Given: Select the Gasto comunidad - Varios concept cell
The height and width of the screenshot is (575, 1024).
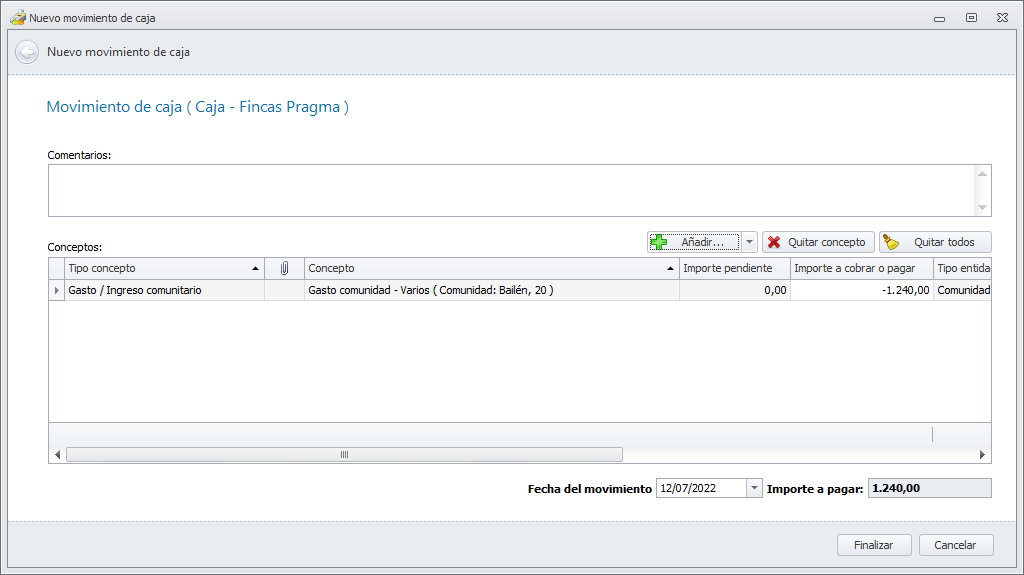Looking at the screenshot, I should [491, 290].
